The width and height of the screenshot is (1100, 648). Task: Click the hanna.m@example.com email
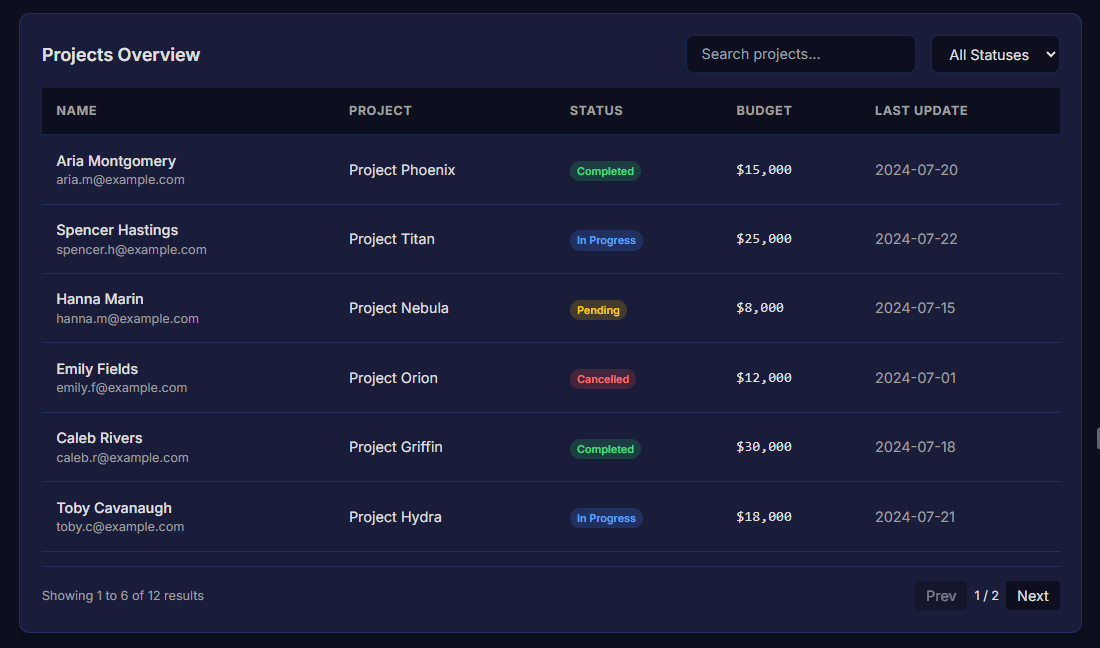(x=127, y=319)
